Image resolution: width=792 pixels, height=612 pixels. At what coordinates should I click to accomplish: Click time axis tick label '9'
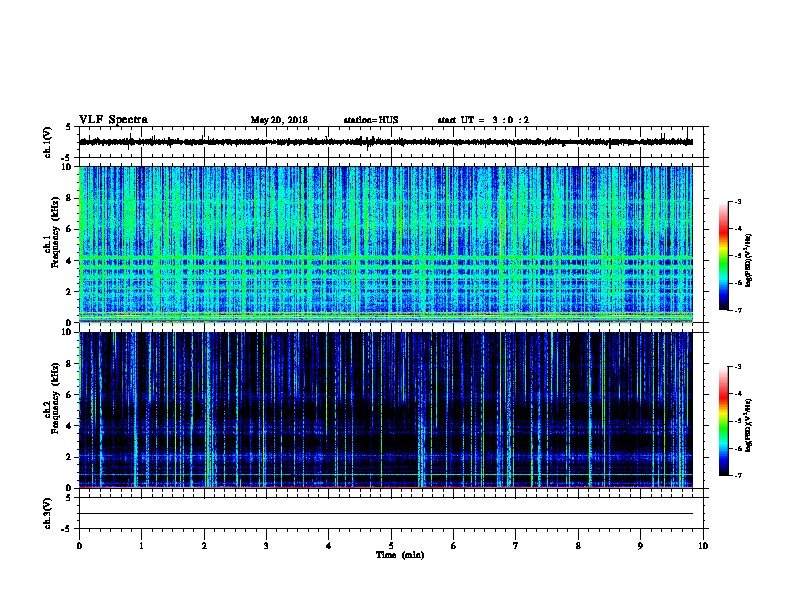click(640, 546)
